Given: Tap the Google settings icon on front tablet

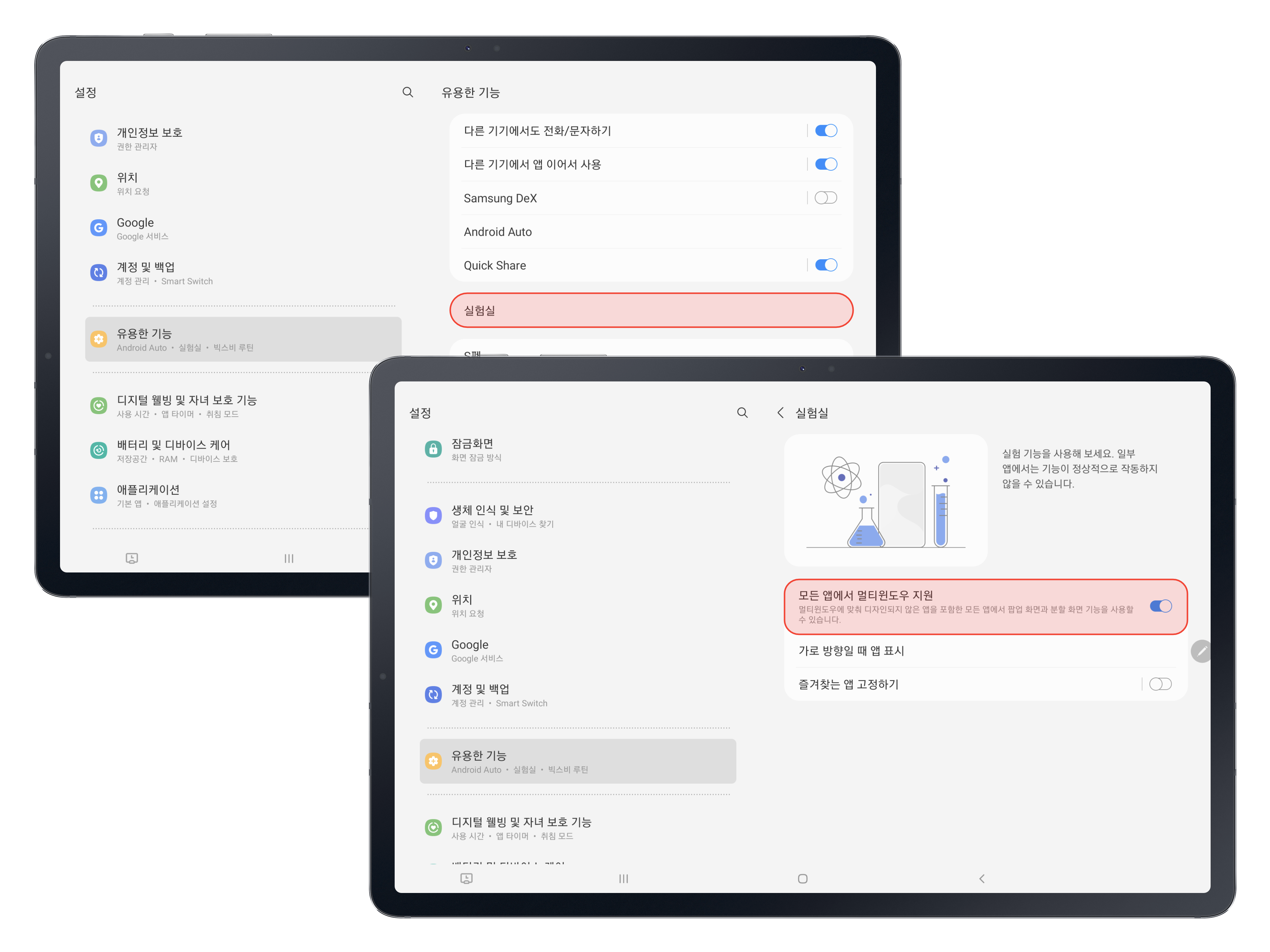Looking at the screenshot, I should pyautogui.click(x=433, y=650).
